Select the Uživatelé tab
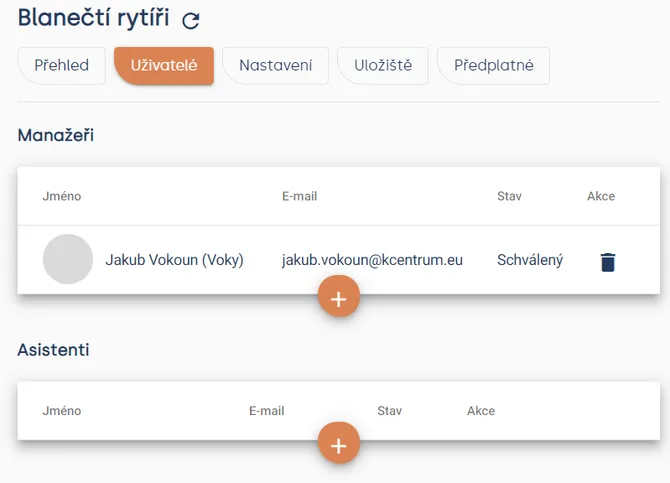The height and width of the screenshot is (483, 670). coord(164,65)
